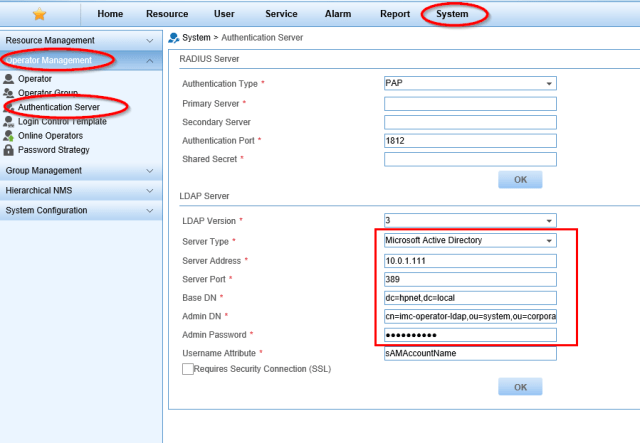Screen dimensions: 640x443
Task: Click the Secondary Server input field
Action: [470, 122]
